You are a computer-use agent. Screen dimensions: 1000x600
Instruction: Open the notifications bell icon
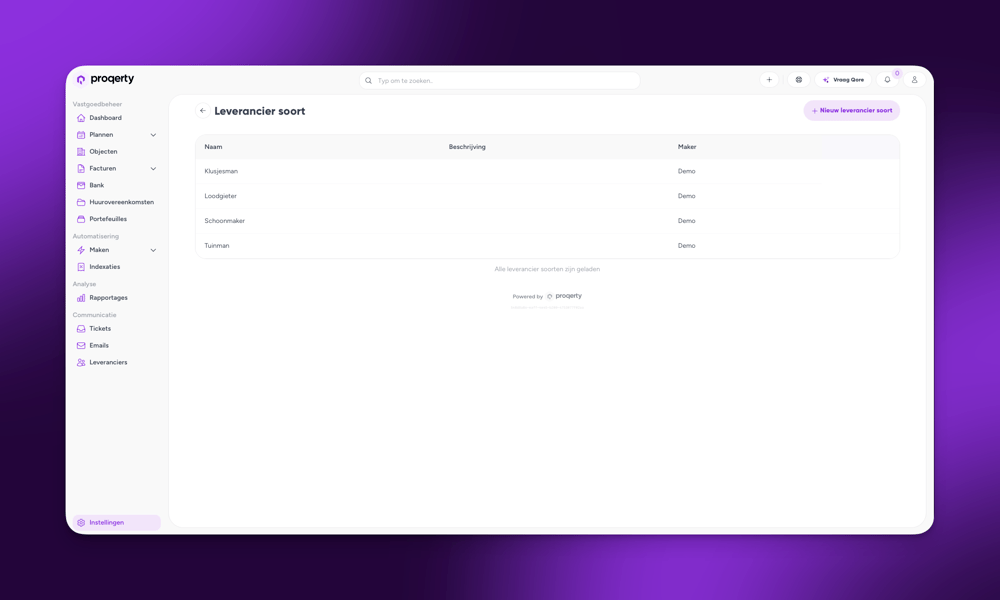(887, 80)
